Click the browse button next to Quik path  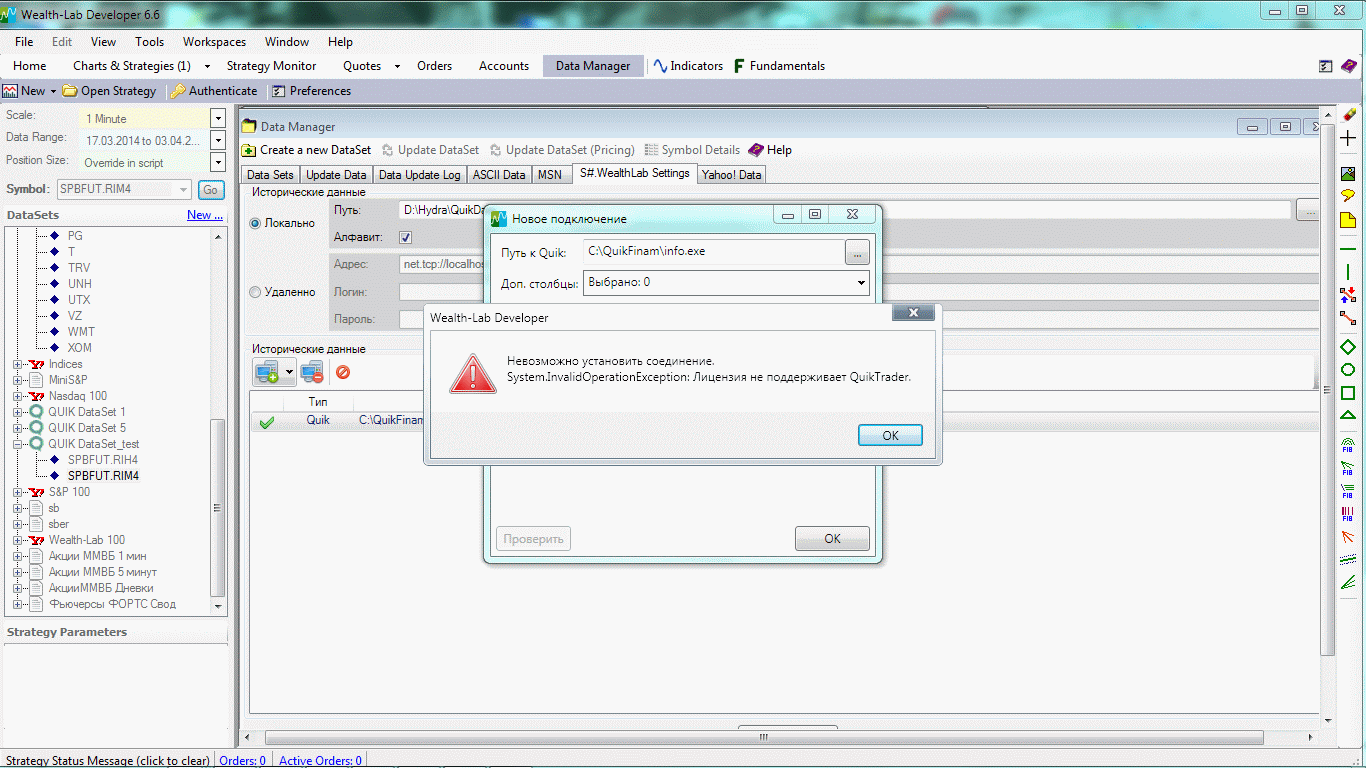click(857, 252)
